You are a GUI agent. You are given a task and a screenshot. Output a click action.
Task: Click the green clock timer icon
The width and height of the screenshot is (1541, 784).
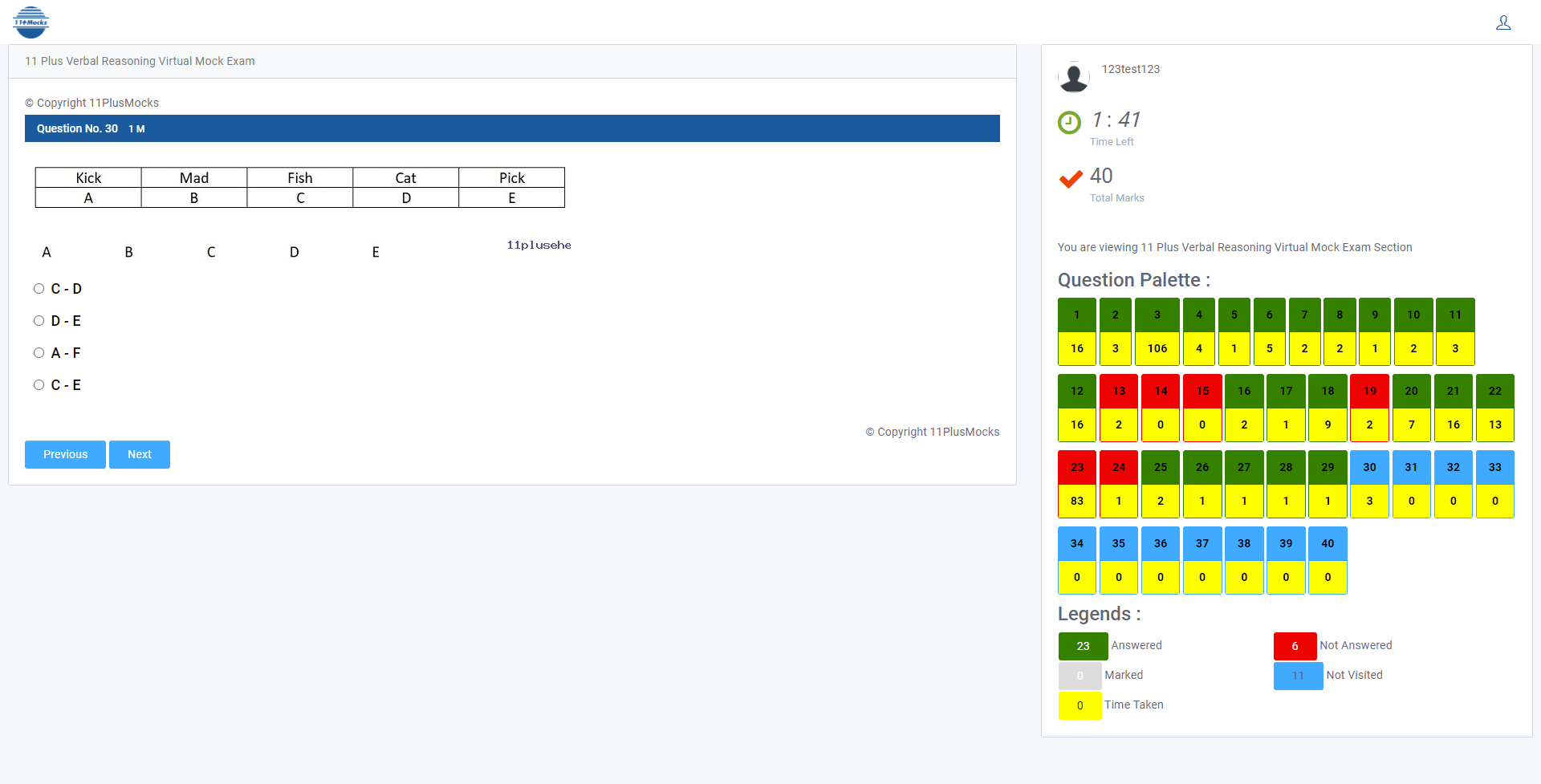[x=1069, y=123]
